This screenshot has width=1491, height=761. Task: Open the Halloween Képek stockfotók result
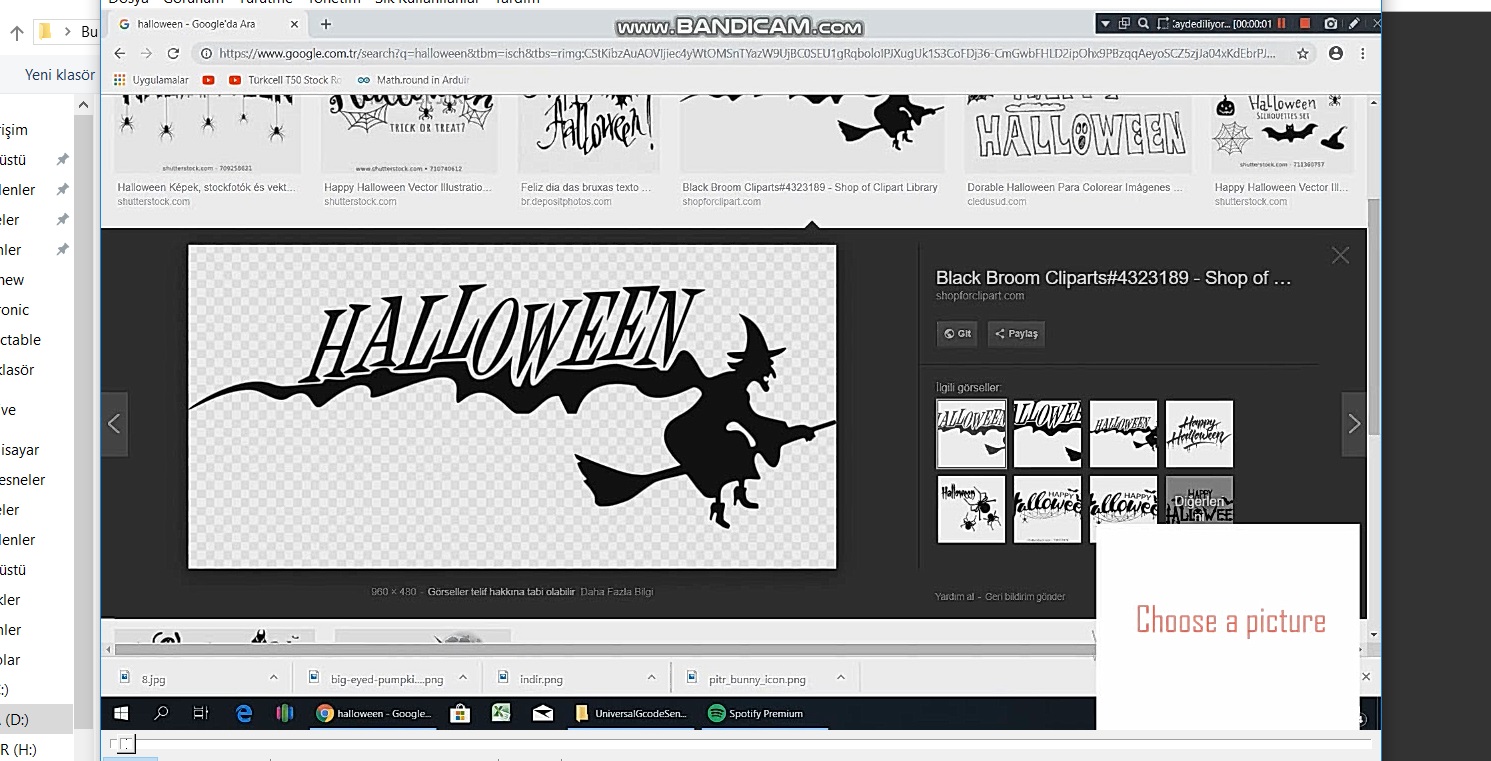click(x=205, y=187)
